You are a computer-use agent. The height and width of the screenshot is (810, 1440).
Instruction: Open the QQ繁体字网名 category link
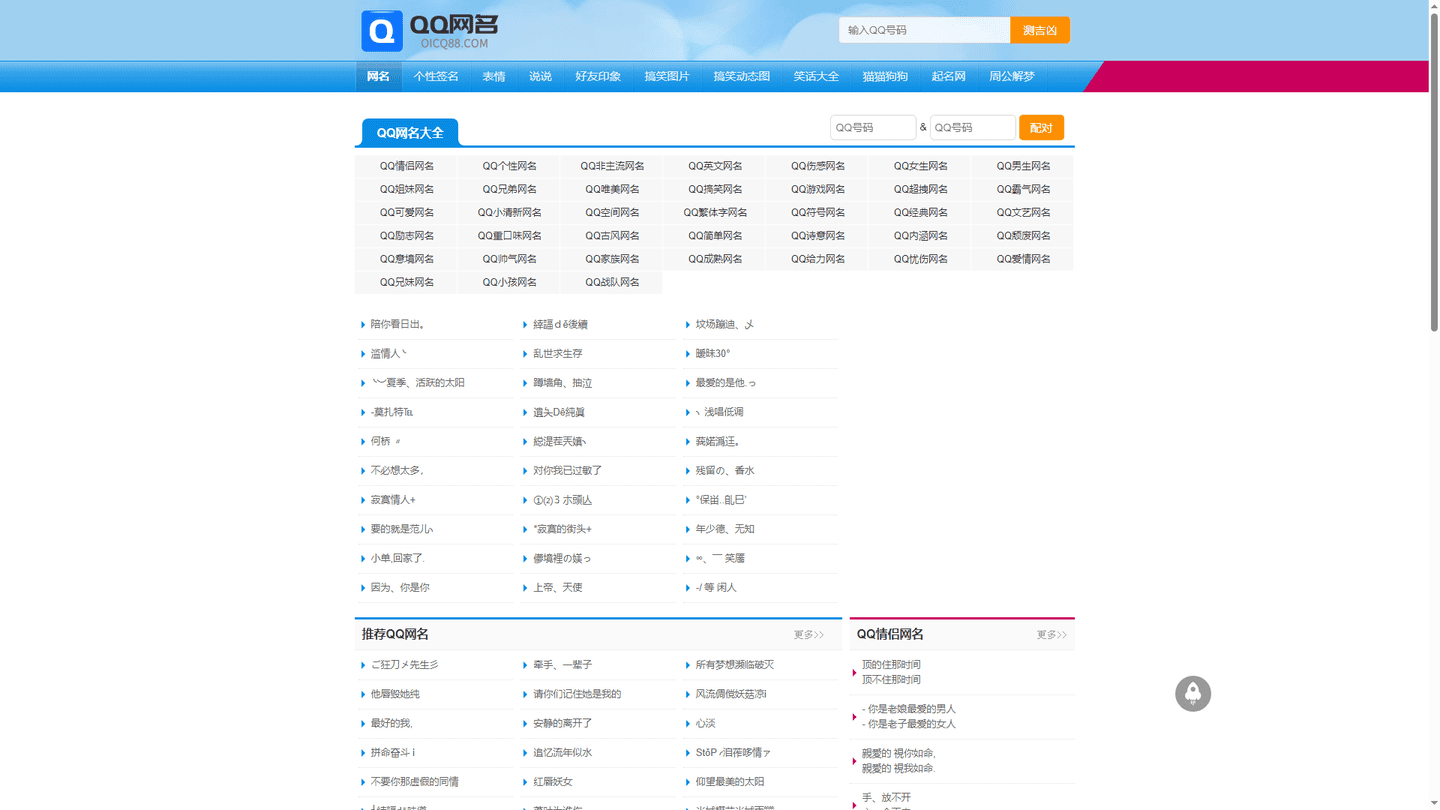click(x=716, y=212)
